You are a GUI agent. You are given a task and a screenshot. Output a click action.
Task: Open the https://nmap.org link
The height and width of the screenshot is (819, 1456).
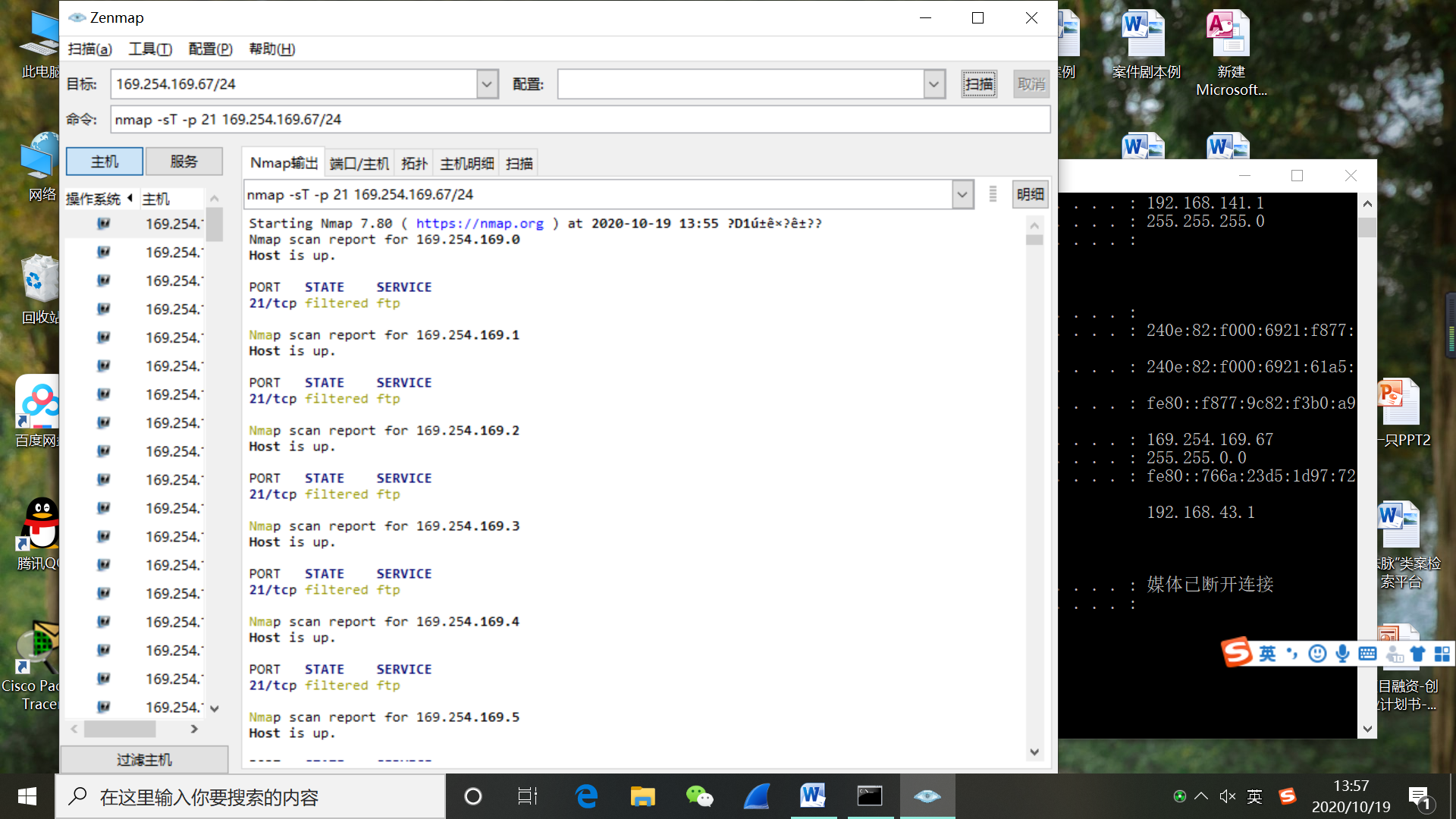[479, 224]
